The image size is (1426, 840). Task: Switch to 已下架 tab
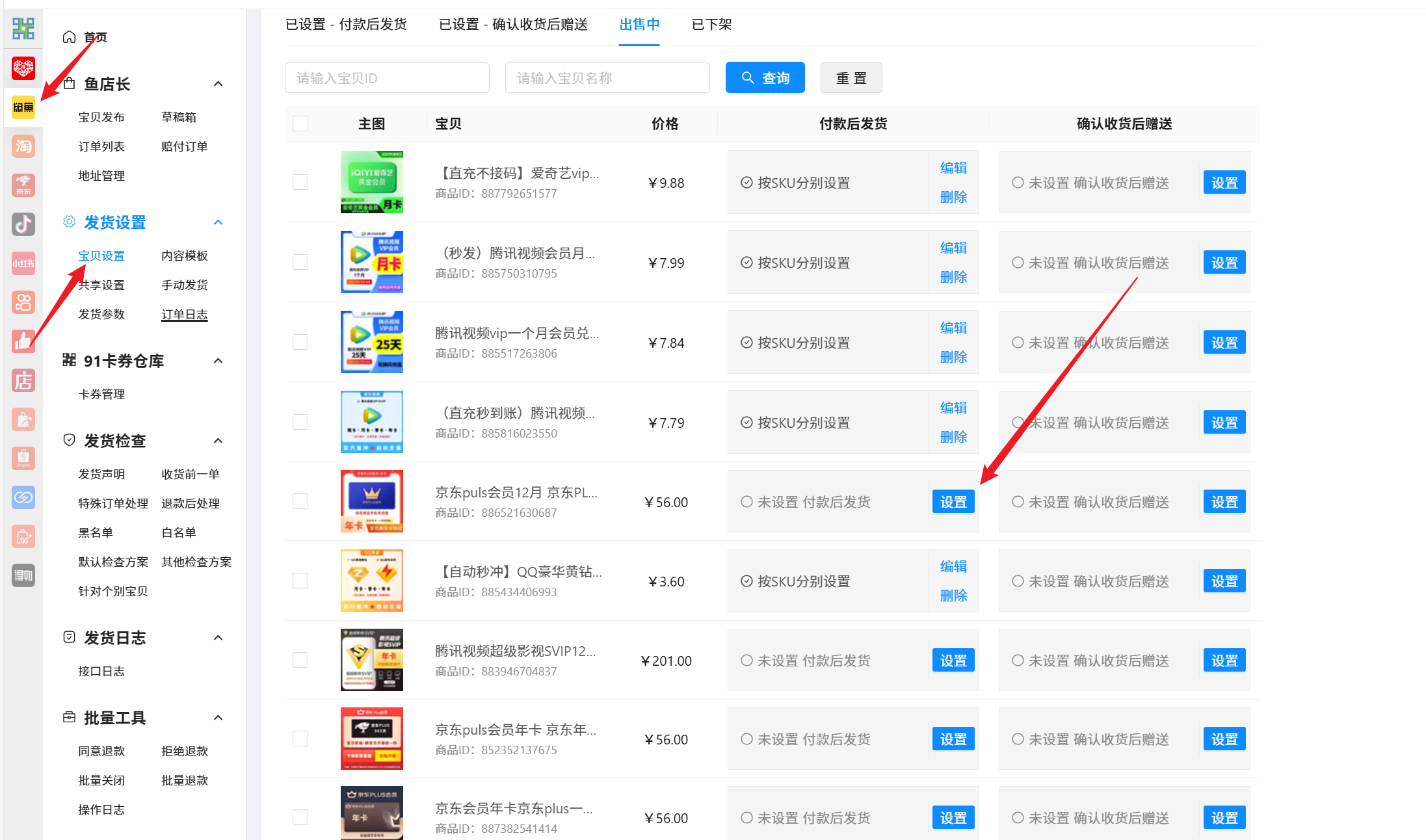click(x=711, y=25)
